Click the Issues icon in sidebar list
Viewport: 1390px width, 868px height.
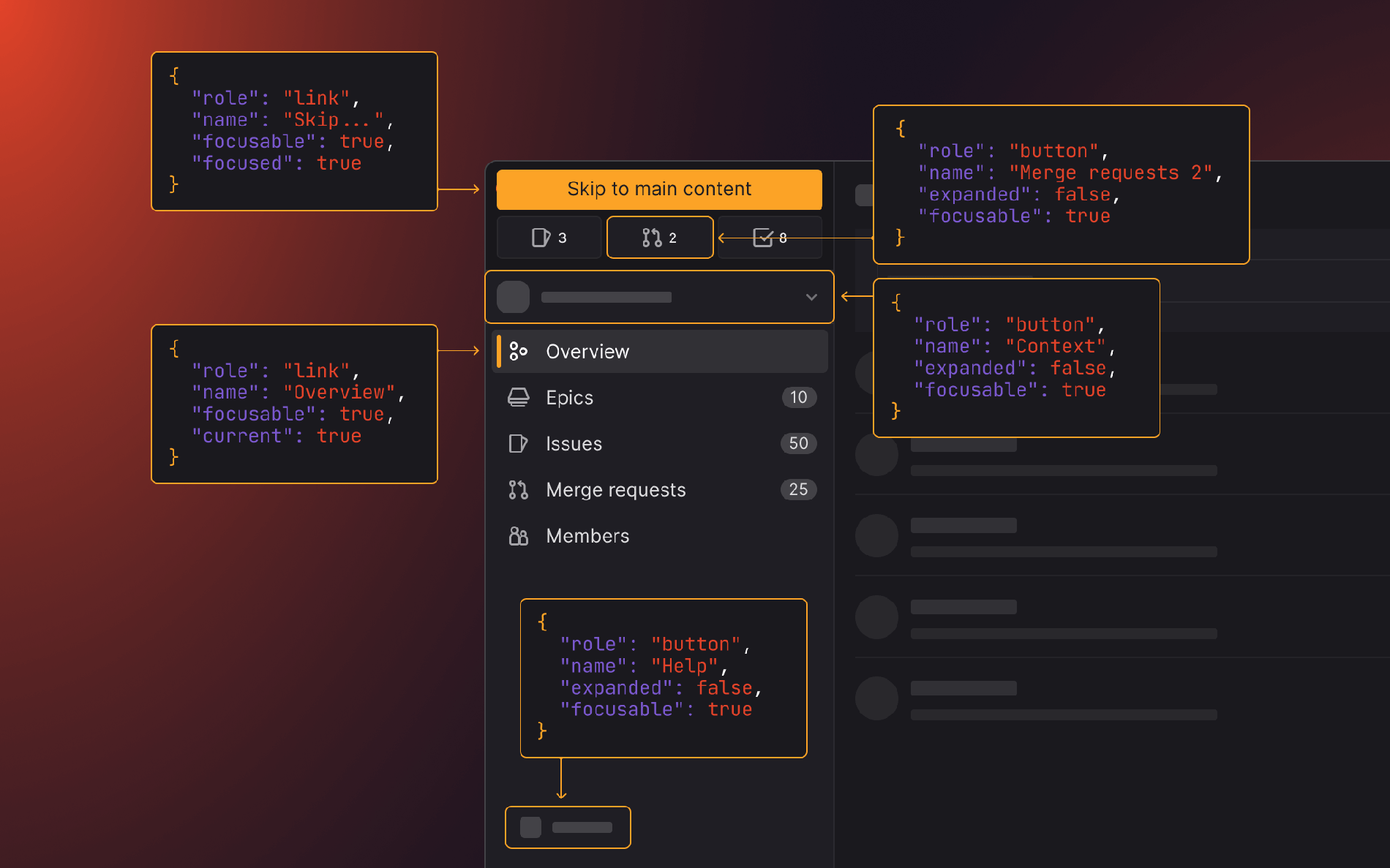518,444
